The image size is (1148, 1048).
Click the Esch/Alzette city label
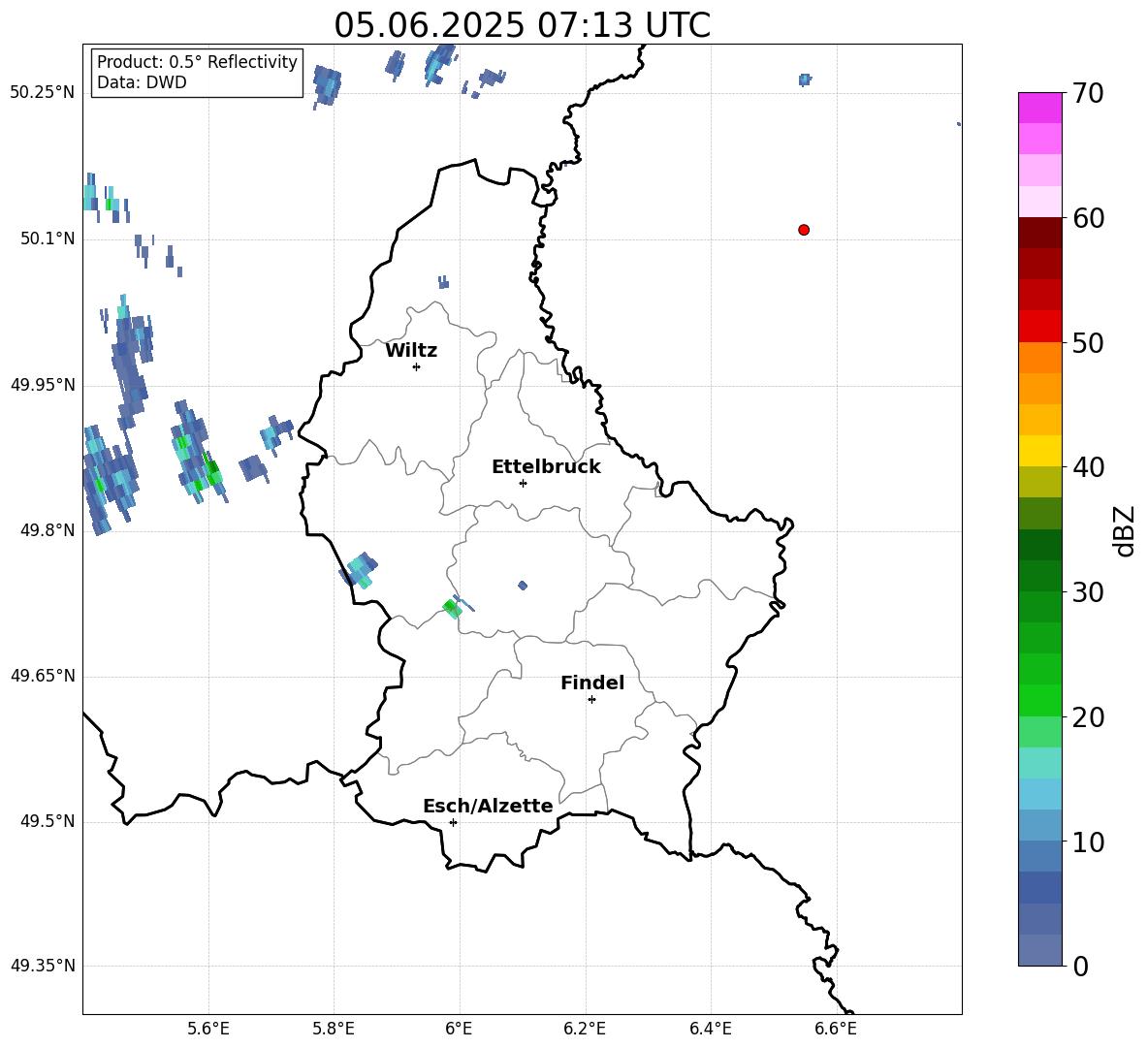488,806
